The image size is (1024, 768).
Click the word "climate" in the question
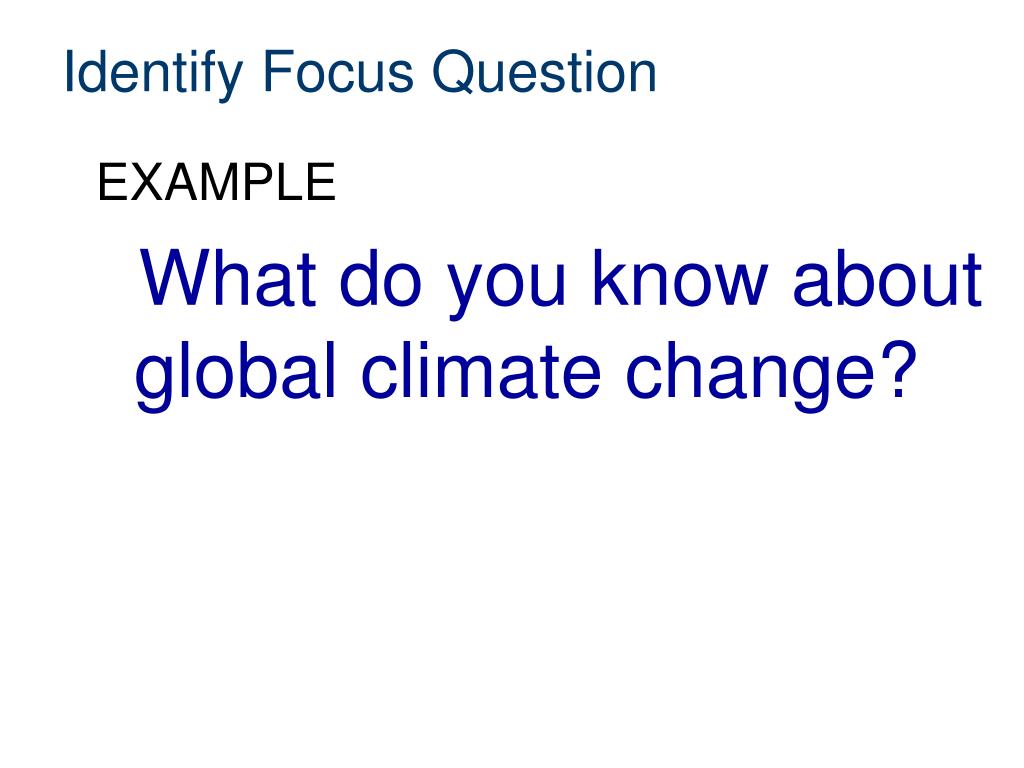[x=480, y=369]
